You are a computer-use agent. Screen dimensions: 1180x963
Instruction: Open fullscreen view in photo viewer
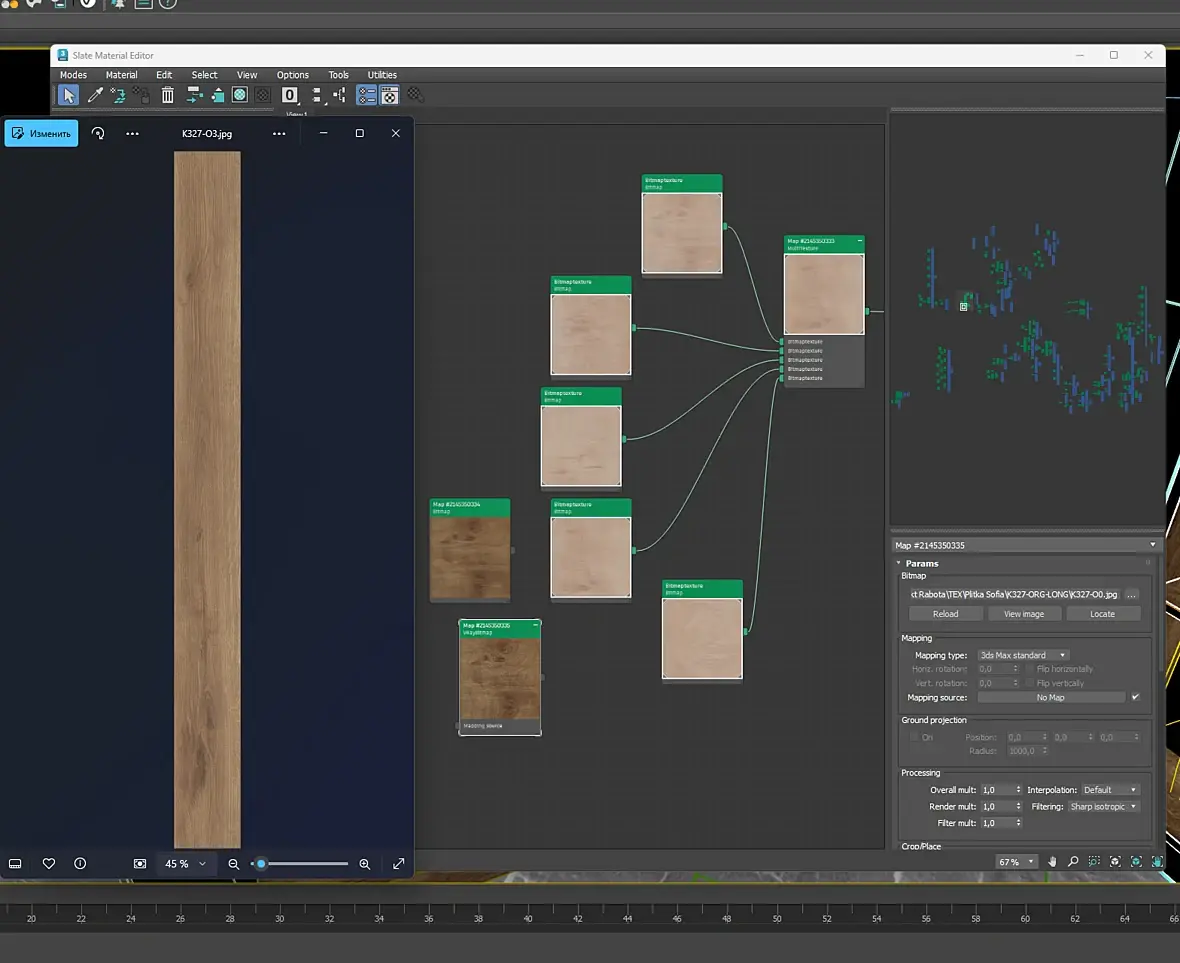tap(398, 864)
